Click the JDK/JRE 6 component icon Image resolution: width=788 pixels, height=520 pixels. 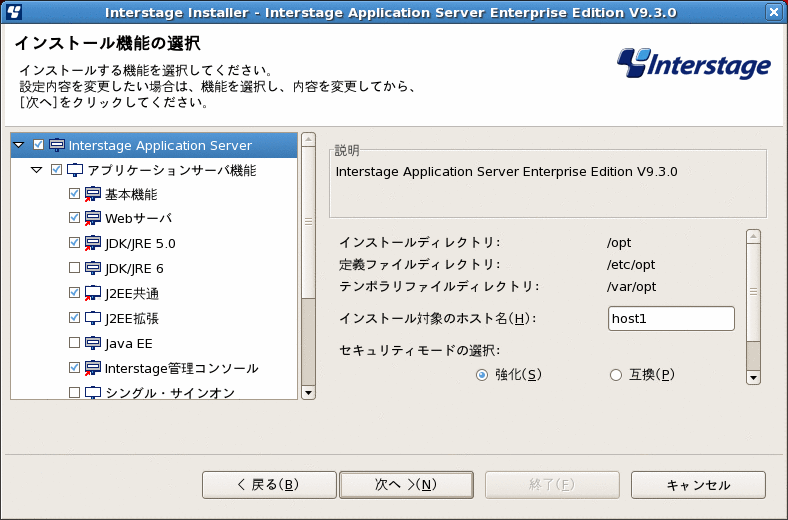tap(92, 268)
